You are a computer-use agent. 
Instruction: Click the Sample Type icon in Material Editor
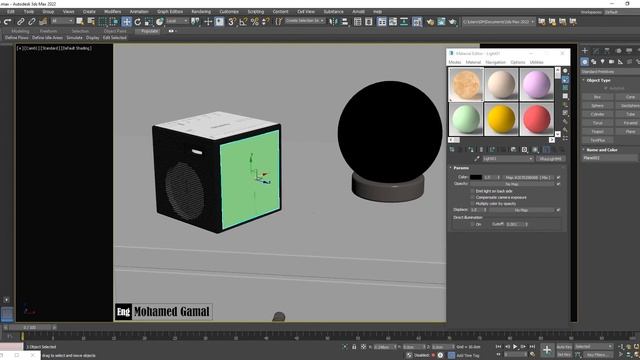[565, 71]
